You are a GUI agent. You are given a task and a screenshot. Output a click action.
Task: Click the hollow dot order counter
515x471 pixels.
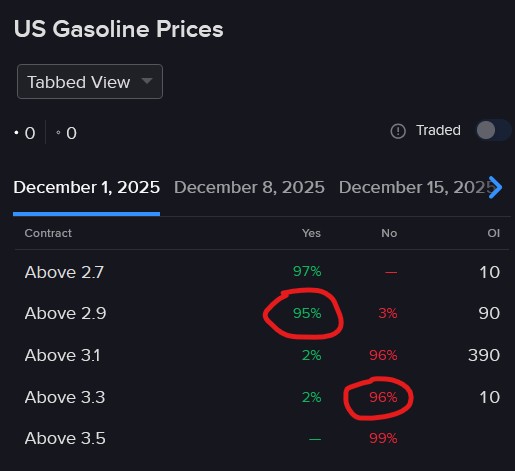[x=67, y=133]
